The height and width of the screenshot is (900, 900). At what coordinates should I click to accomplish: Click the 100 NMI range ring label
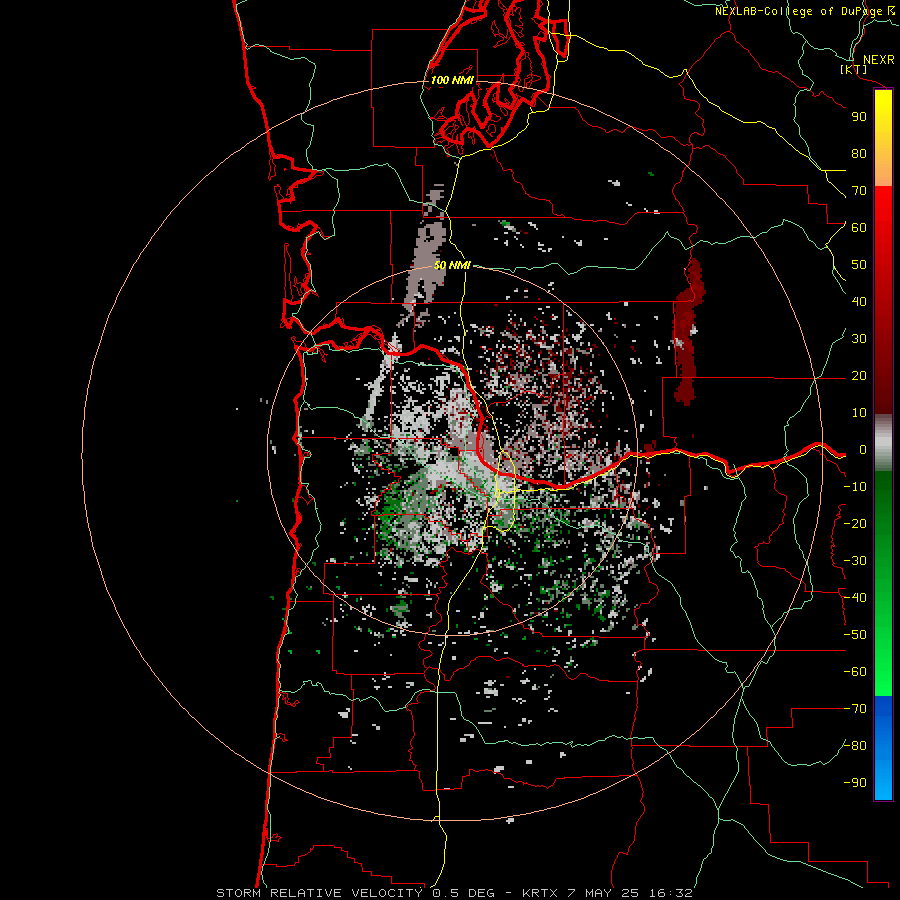coord(452,80)
